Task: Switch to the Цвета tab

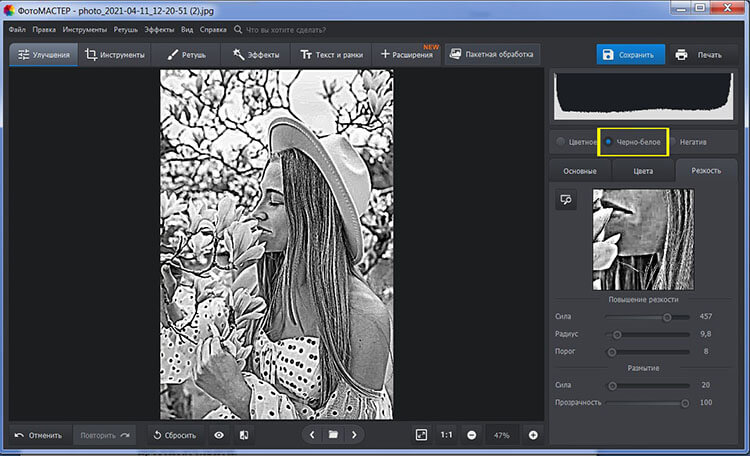Action: 643,171
